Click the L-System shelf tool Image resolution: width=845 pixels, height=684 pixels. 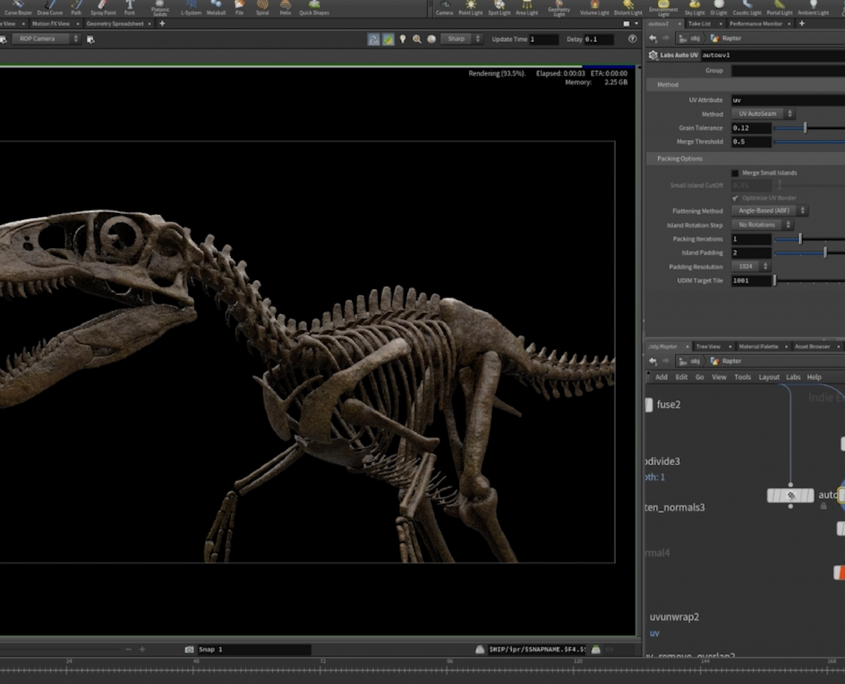(189, 8)
